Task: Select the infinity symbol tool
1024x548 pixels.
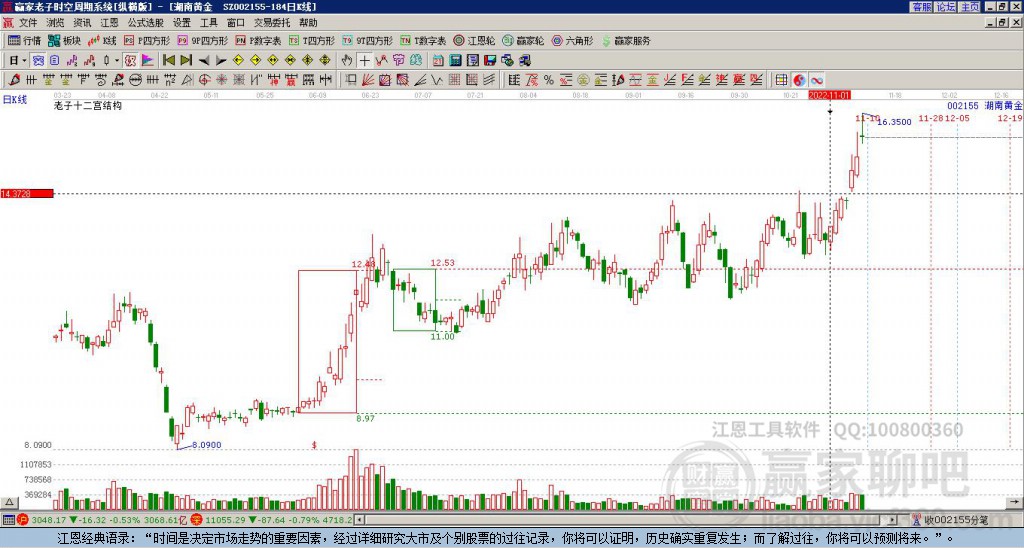Action: click(817, 79)
